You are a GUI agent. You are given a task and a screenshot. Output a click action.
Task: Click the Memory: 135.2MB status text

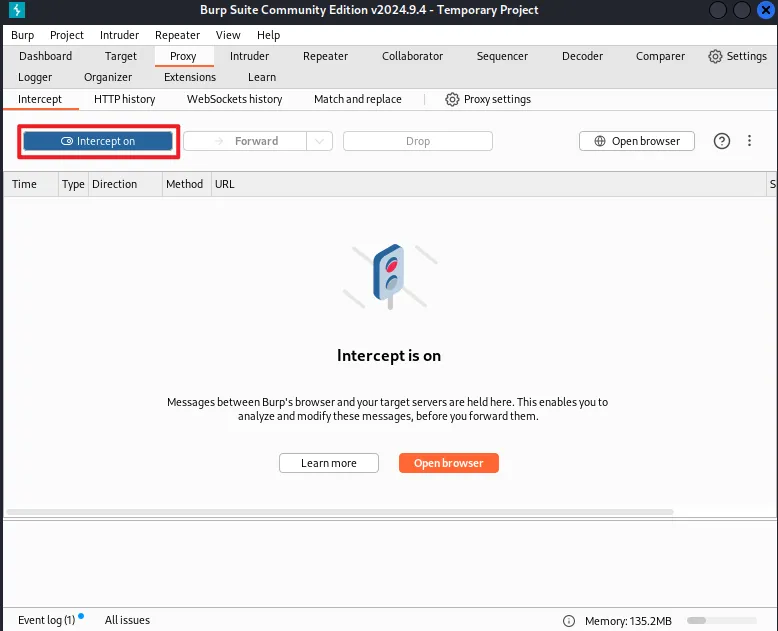[628, 621]
